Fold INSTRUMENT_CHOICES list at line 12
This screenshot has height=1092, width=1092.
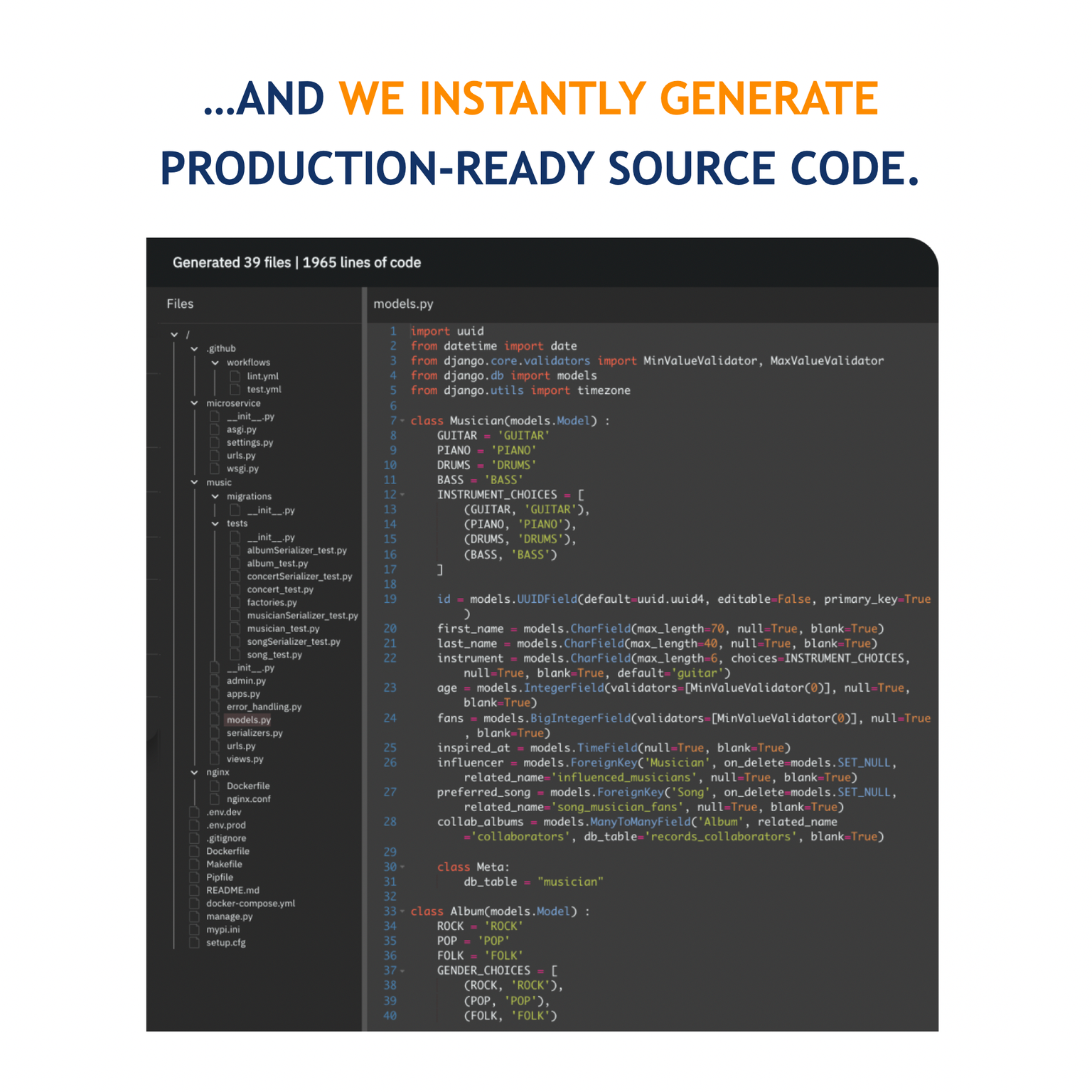click(402, 495)
